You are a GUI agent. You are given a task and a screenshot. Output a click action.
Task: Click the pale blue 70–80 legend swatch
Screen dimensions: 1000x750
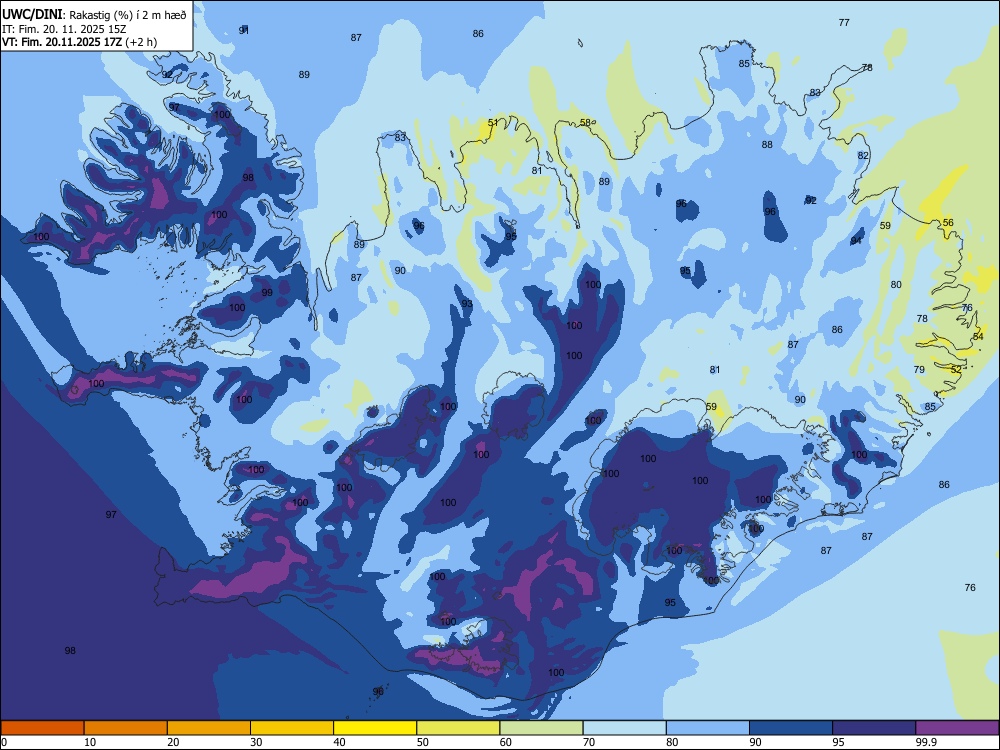pyautogui.click(x=625, y=728)
